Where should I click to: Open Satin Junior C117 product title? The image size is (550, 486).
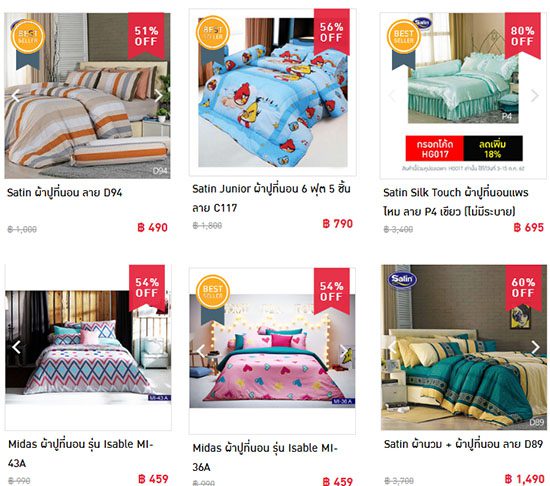[x=271, y=198]
